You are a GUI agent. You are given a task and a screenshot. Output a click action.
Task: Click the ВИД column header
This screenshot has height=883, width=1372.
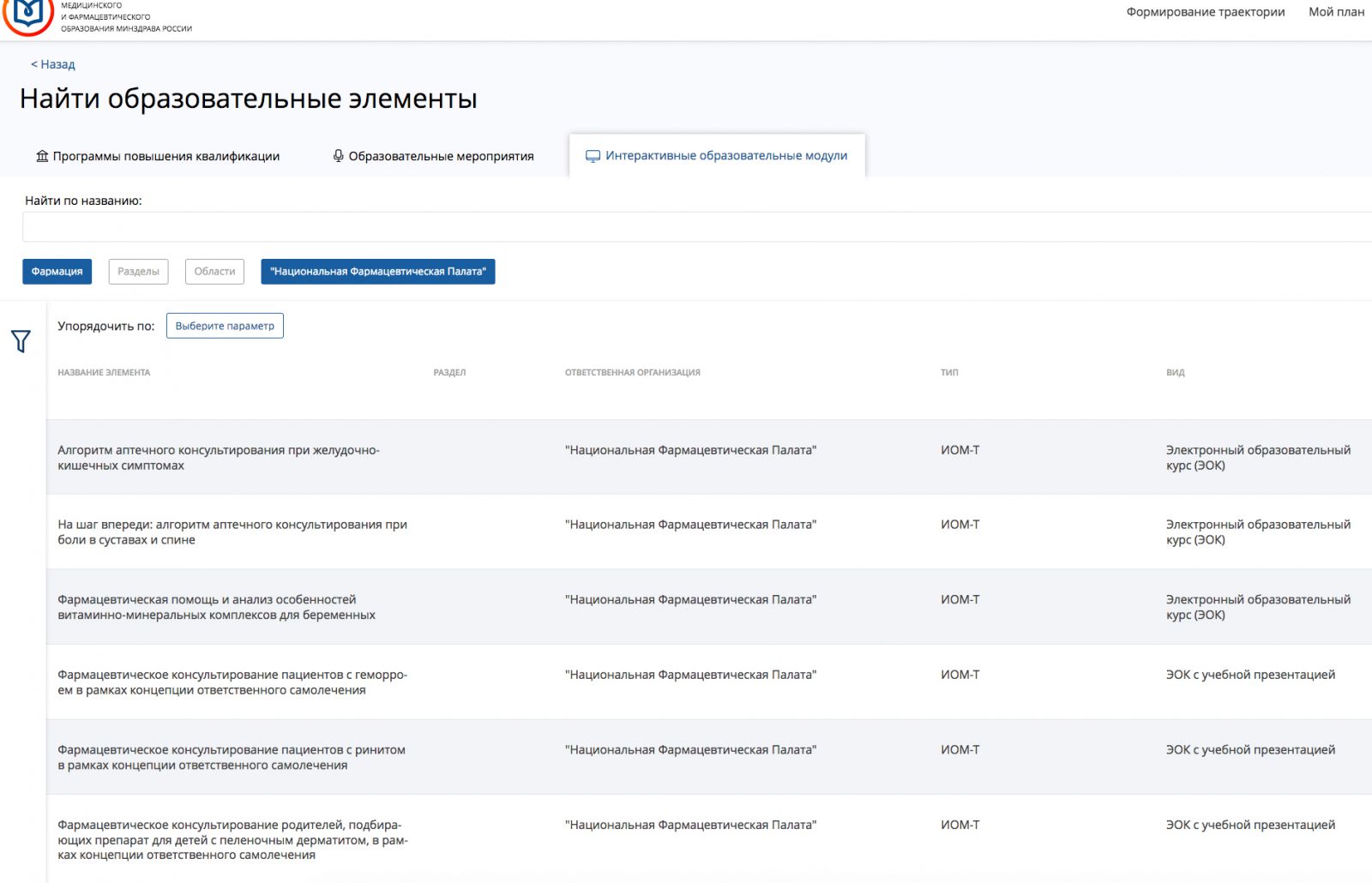pos(1175,373)
